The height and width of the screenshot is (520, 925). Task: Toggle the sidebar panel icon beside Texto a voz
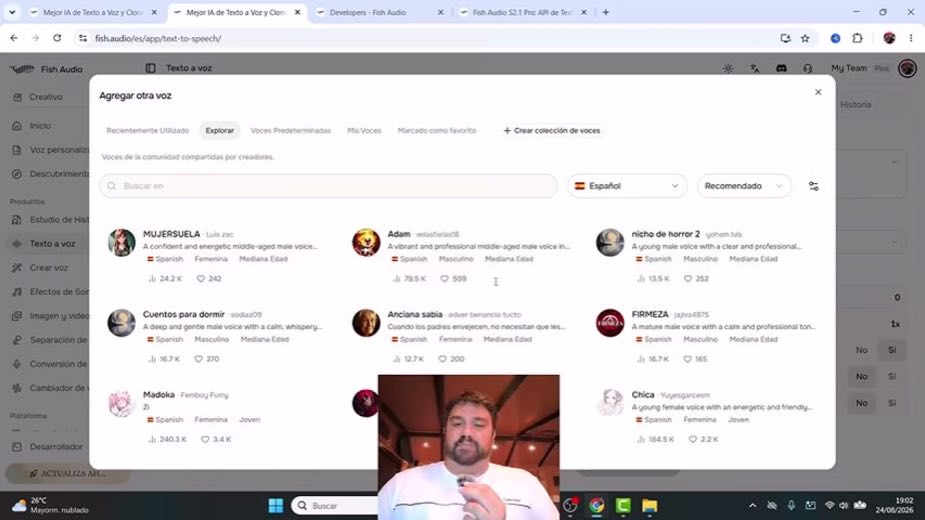150,68
